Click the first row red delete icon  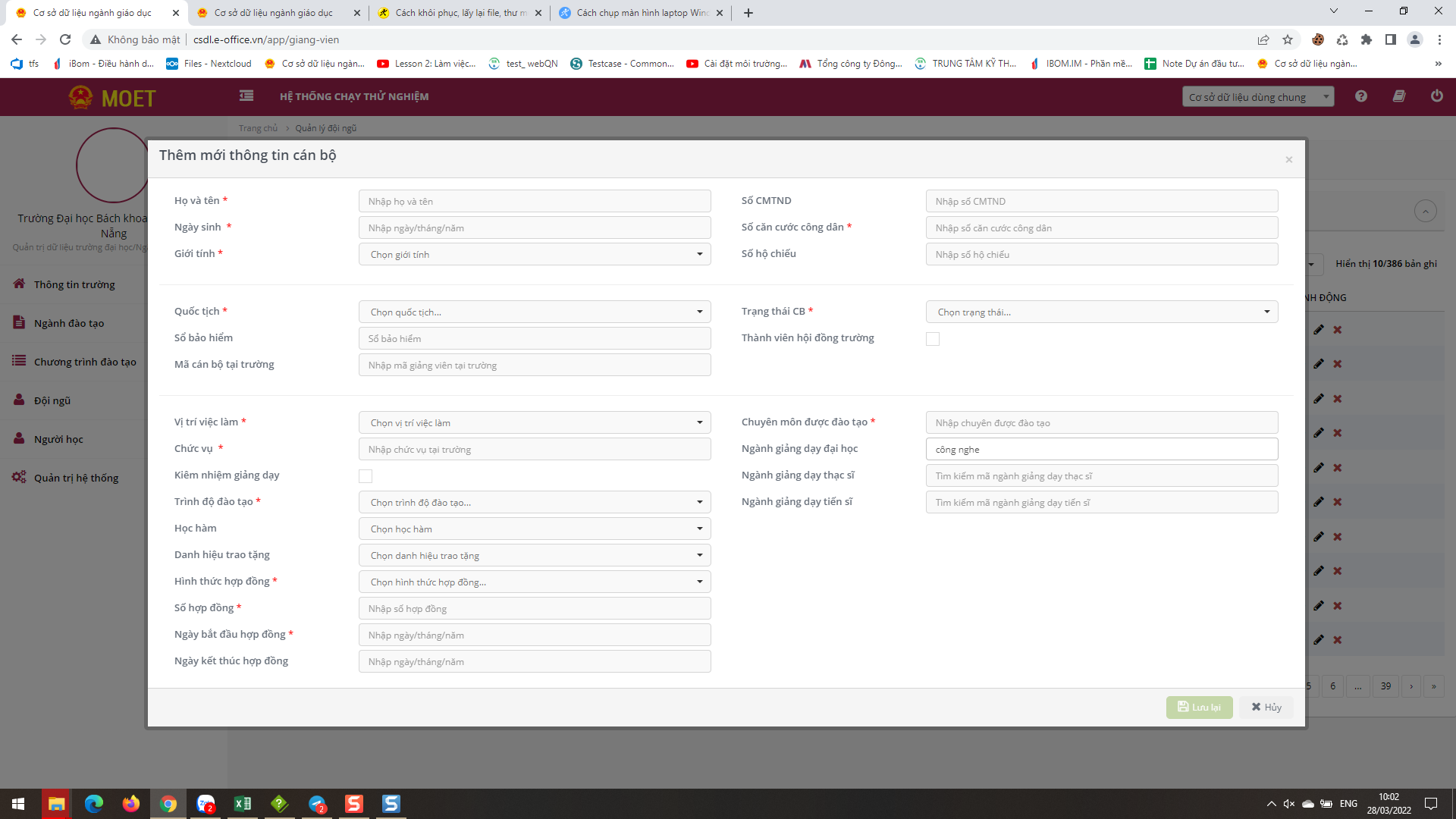pyautogui.click(x=1338, y=330)
